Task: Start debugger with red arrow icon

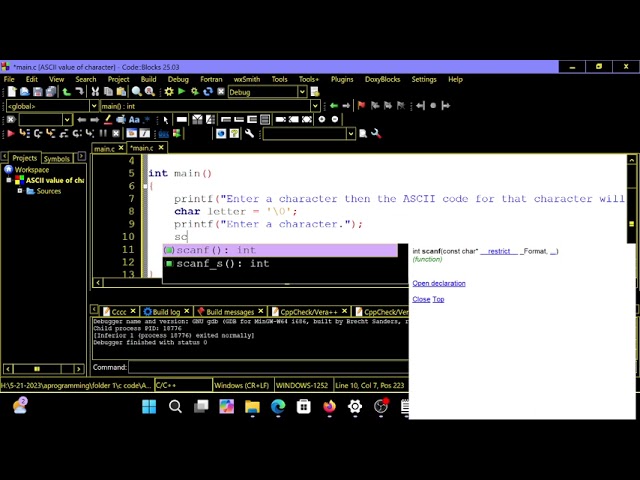Action: tap(11, 133)
